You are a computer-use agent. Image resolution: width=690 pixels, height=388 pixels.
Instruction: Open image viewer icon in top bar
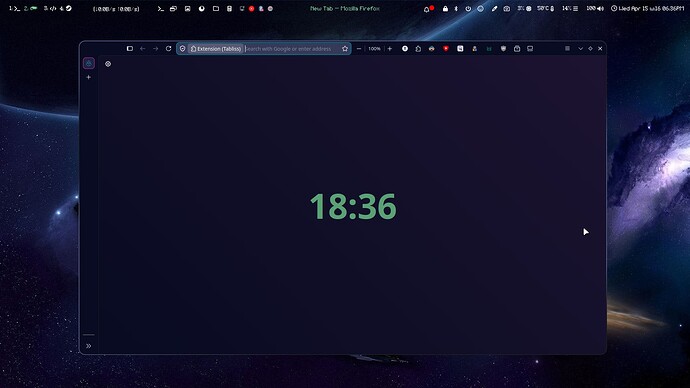[187, 8]
